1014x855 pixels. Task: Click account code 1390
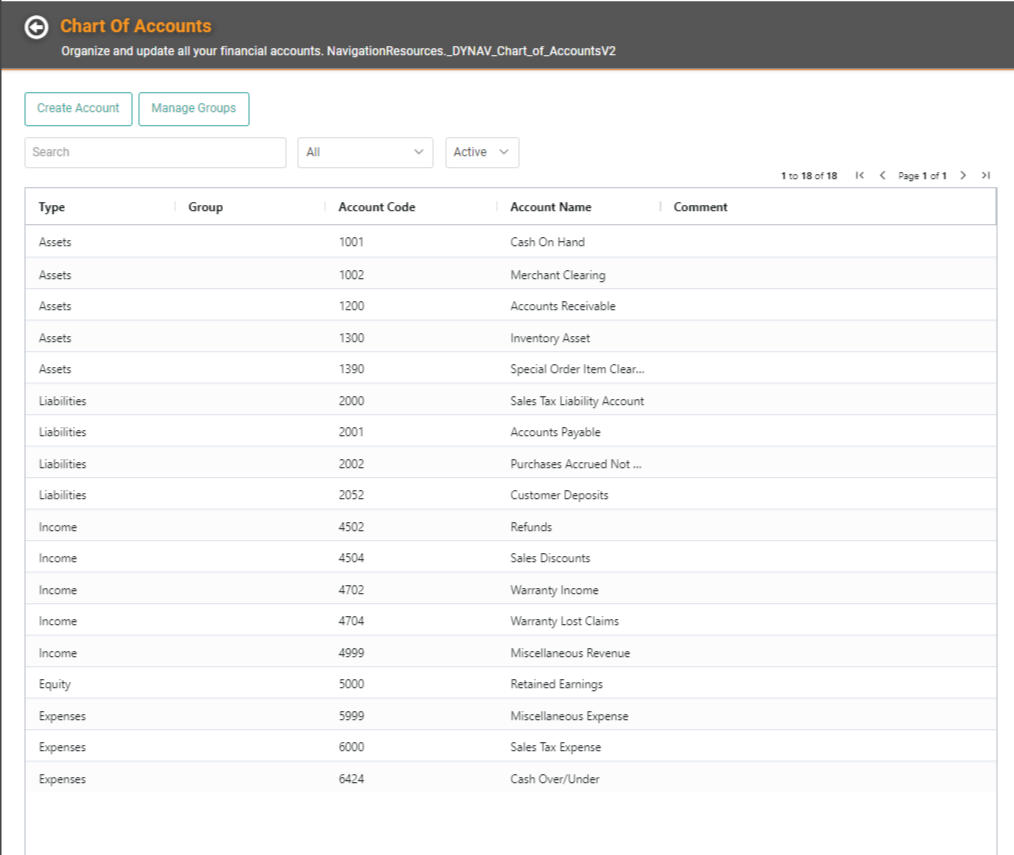point(351,369)
